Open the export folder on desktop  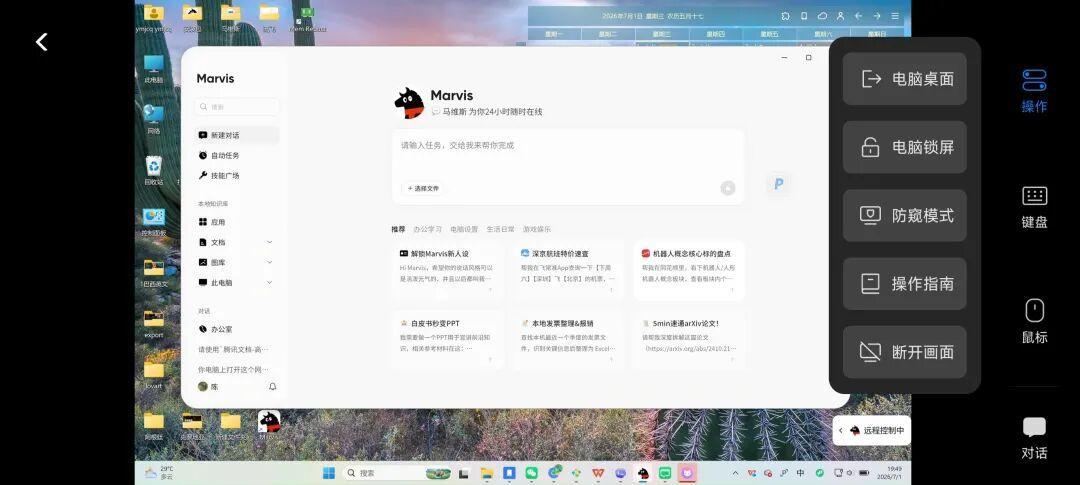pyautogui.click(x=154, y=324)
